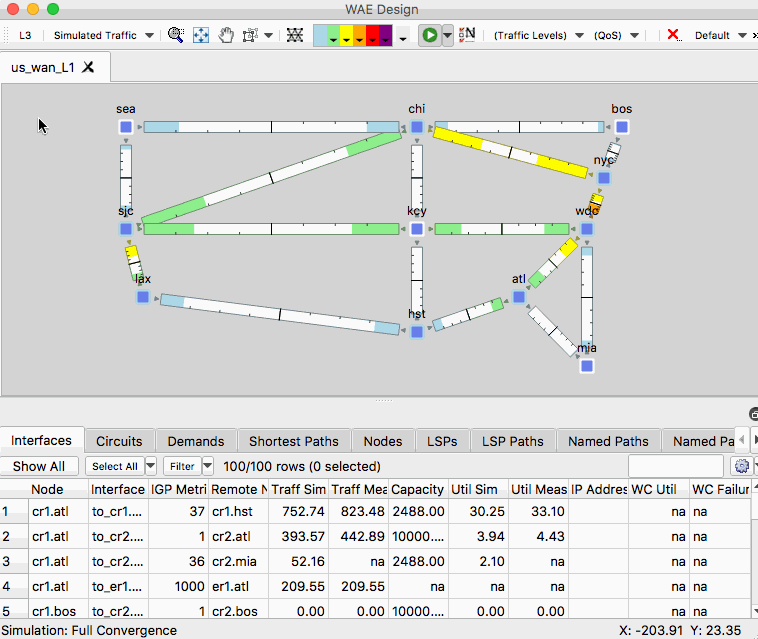The image size is (758, 639).
Task: Click the Select All button
Action: 115,466
